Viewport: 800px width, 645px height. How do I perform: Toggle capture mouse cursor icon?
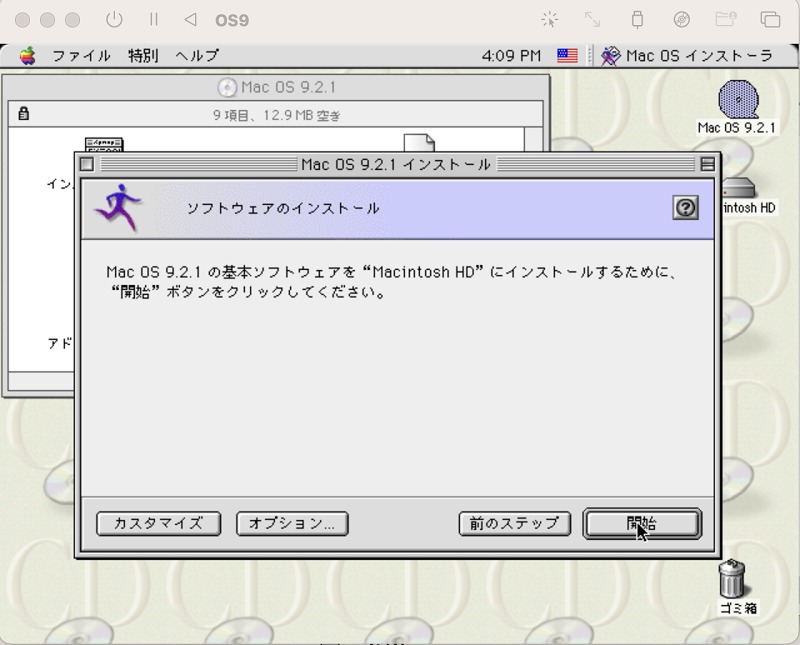point(549,20)
